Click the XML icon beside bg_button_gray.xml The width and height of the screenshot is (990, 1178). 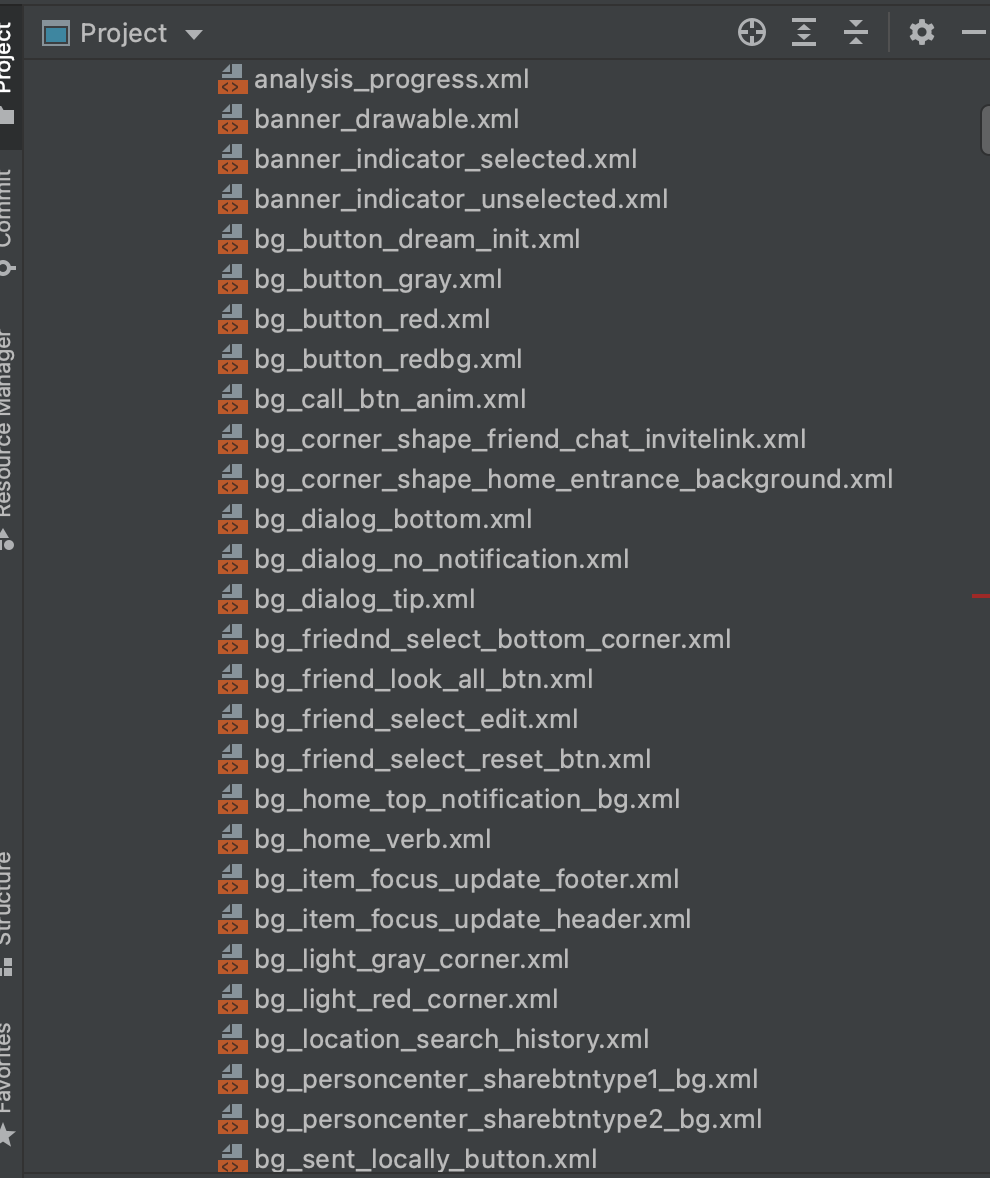[232, 279]
